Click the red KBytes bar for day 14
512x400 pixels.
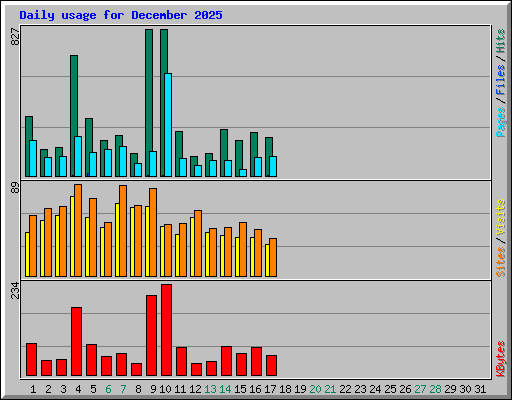point(226,361)
